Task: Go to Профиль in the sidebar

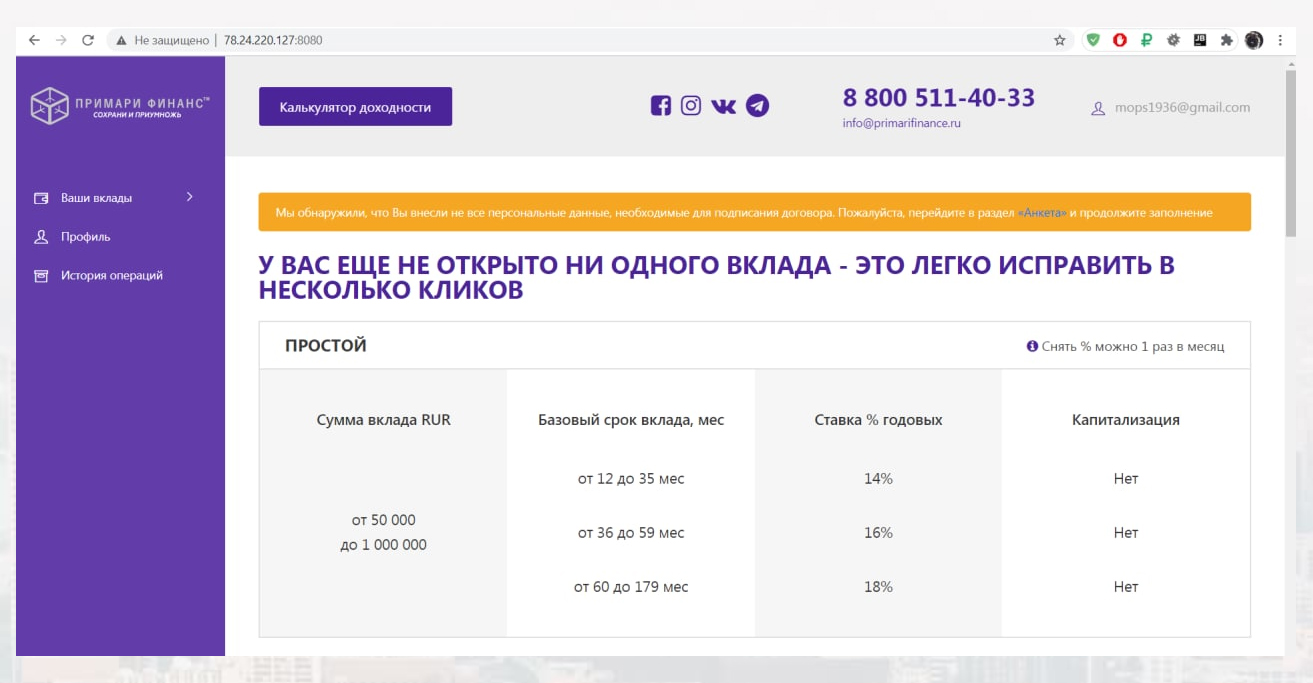Action: (85, 237)
